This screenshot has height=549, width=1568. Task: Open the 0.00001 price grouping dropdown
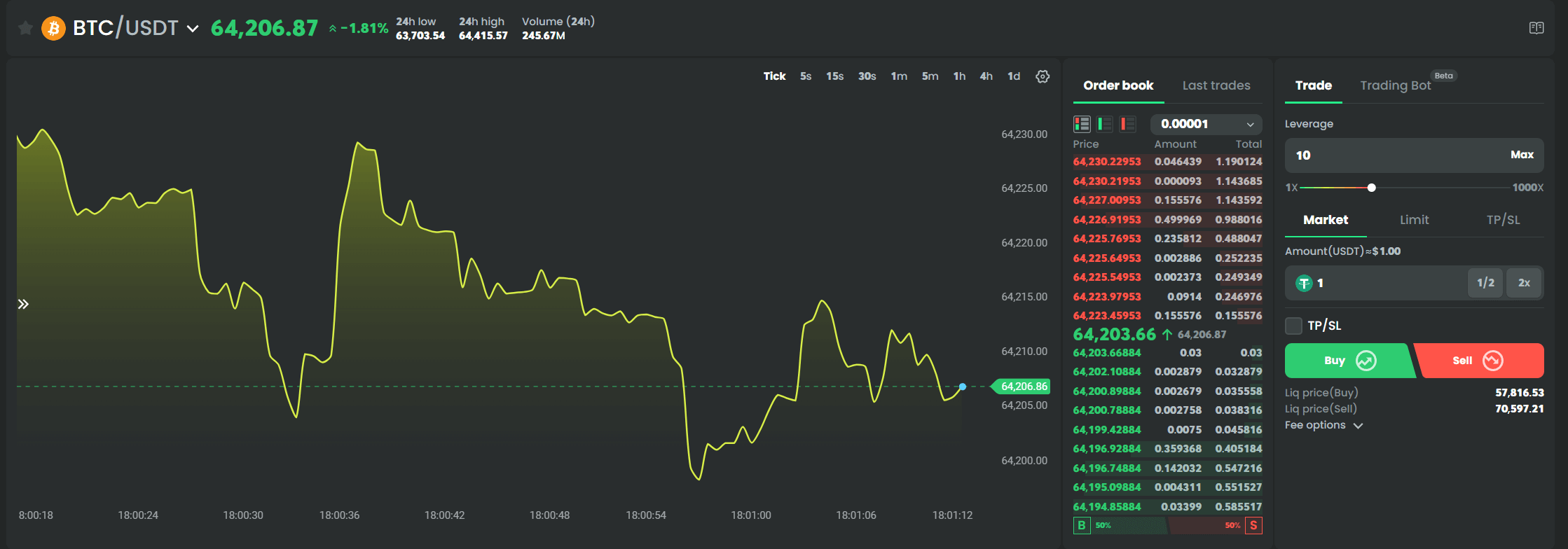click(x=1206, y=124)
